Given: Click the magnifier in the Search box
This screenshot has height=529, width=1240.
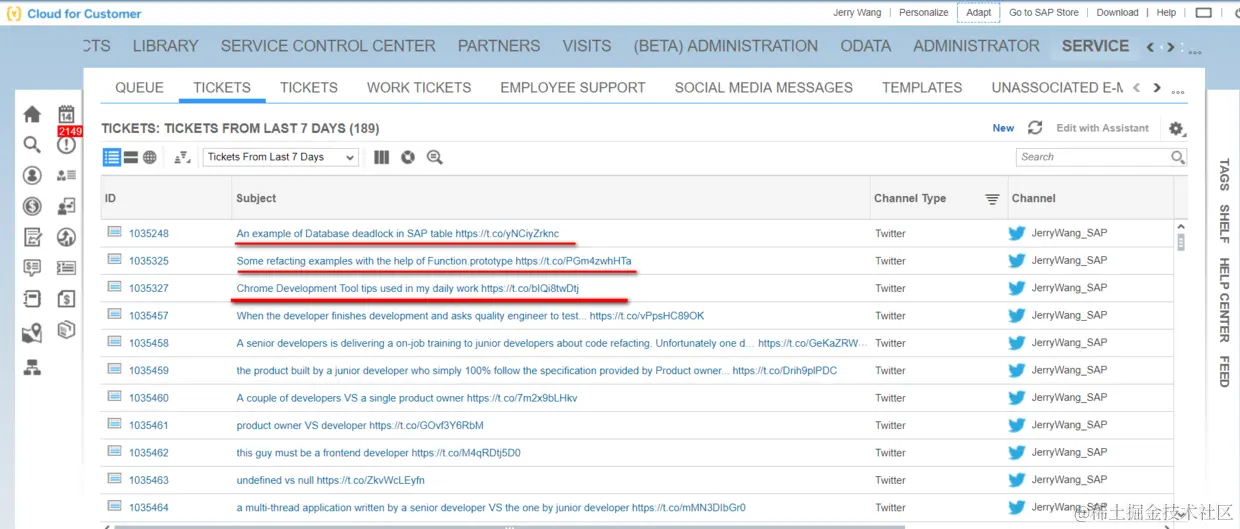Looking at the screenshot, I should tap(1177, 157).
